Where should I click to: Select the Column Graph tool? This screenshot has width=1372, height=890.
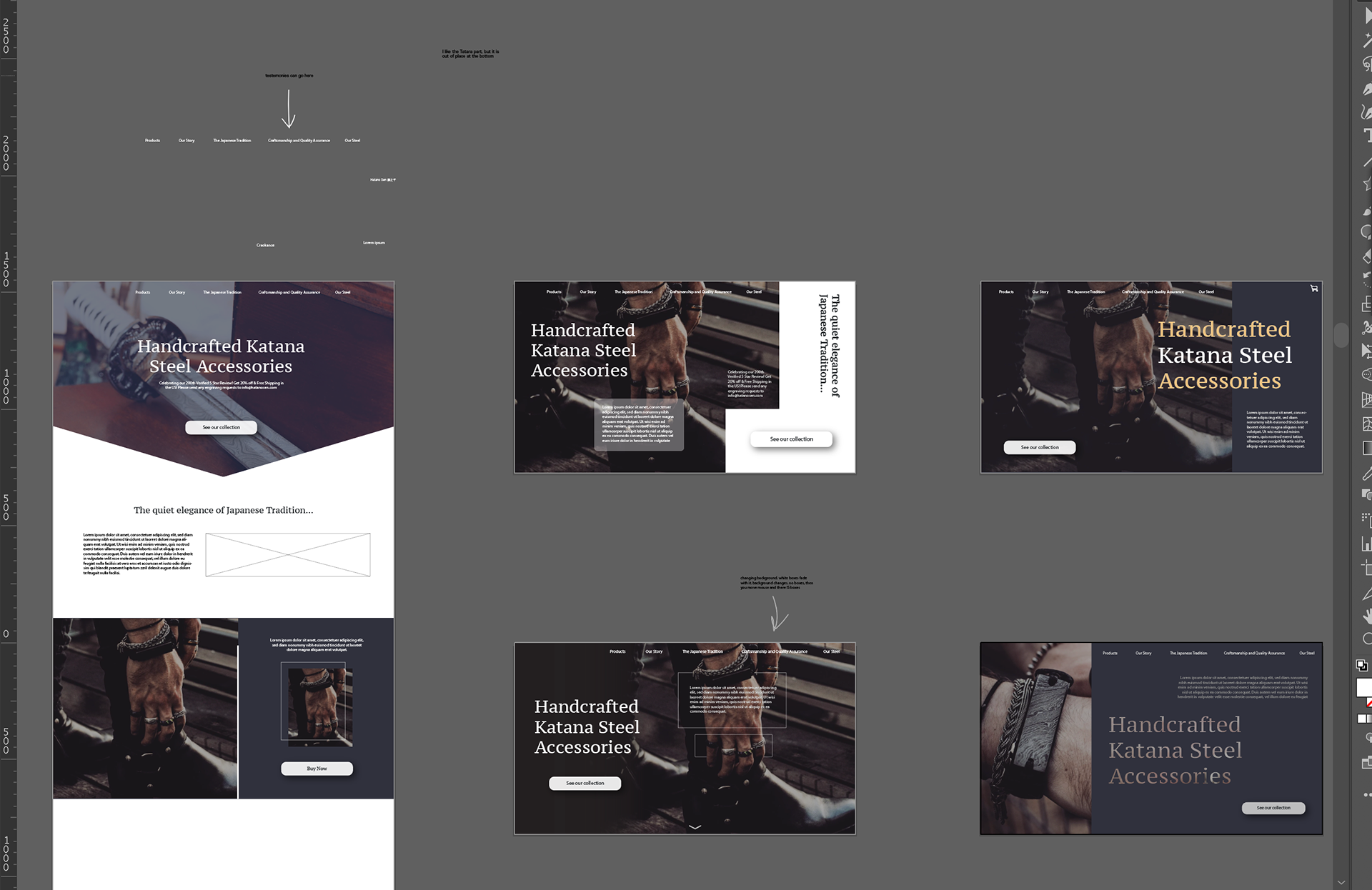(1366, 544)
